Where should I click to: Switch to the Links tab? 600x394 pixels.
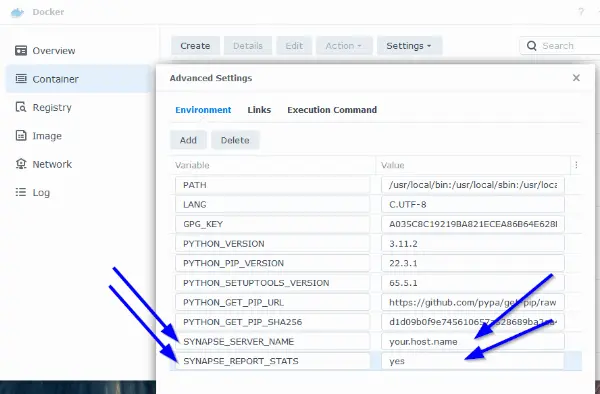(x=259, y=110)
